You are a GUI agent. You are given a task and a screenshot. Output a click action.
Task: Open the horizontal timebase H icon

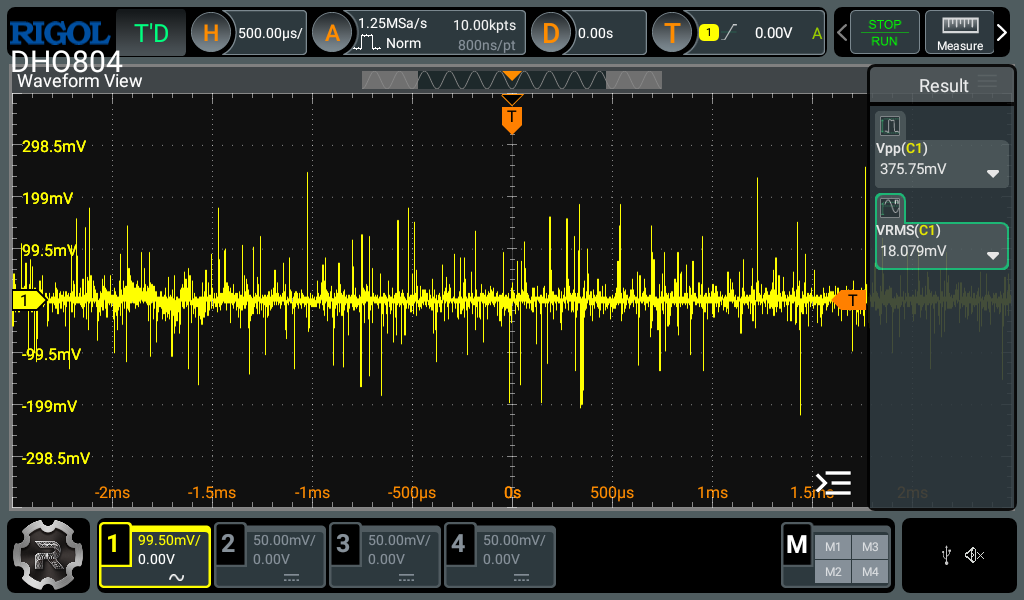point(211,33)
